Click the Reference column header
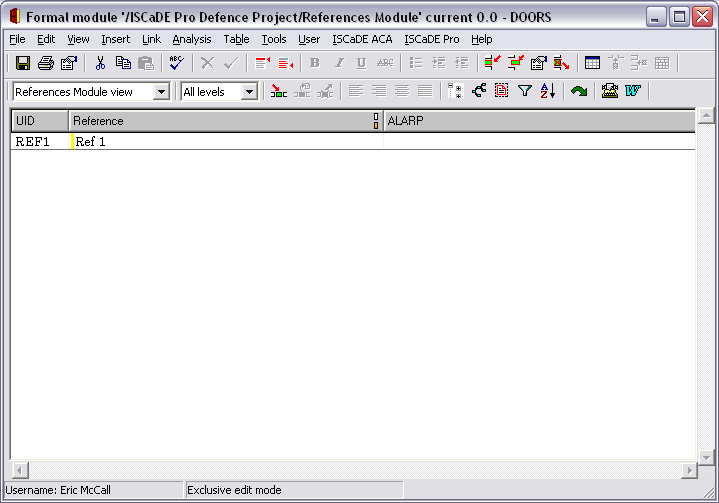Screen dimensions: 719x503 pos(220,121)
